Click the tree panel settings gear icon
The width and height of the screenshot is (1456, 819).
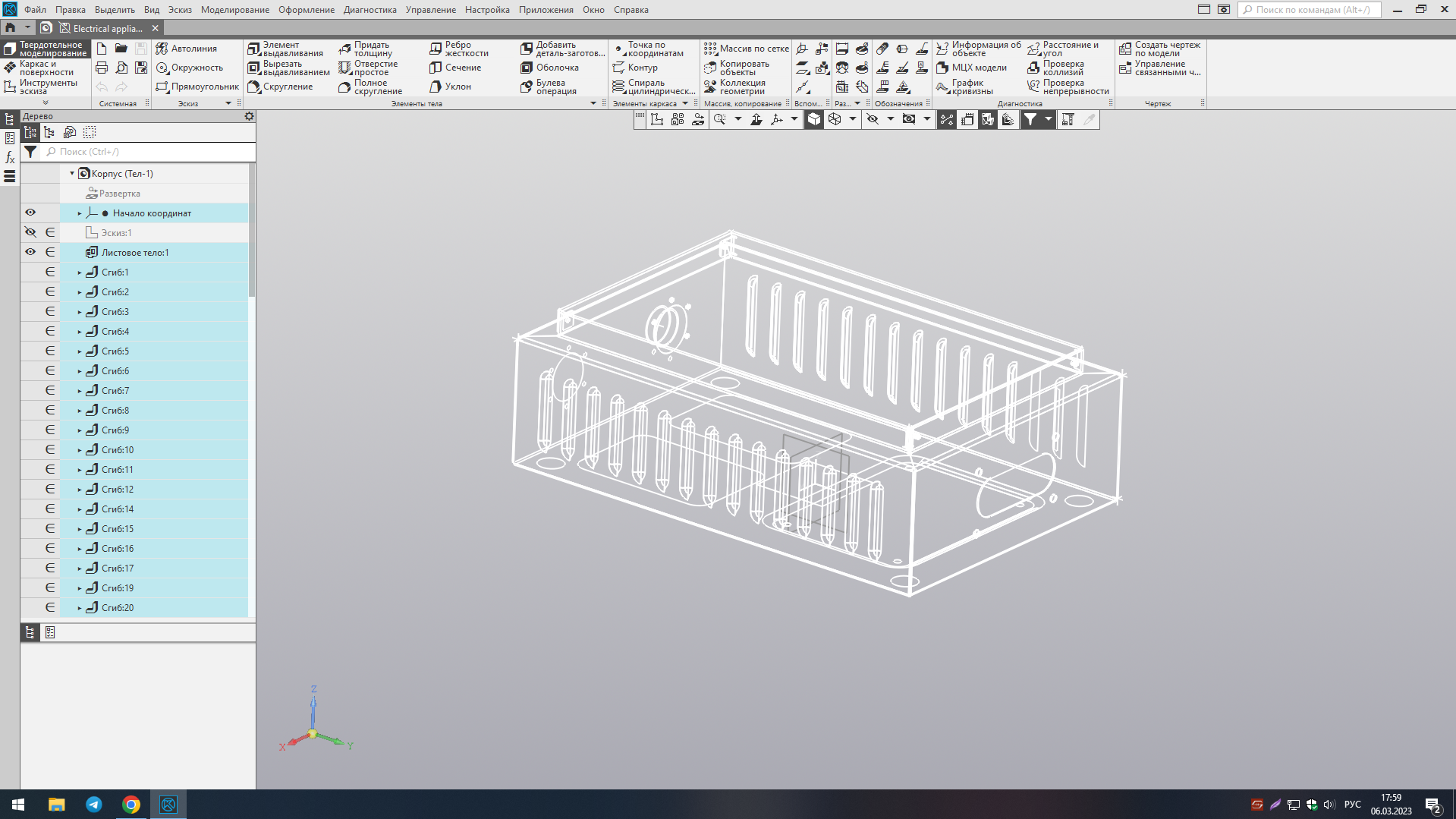coord(249,116)
